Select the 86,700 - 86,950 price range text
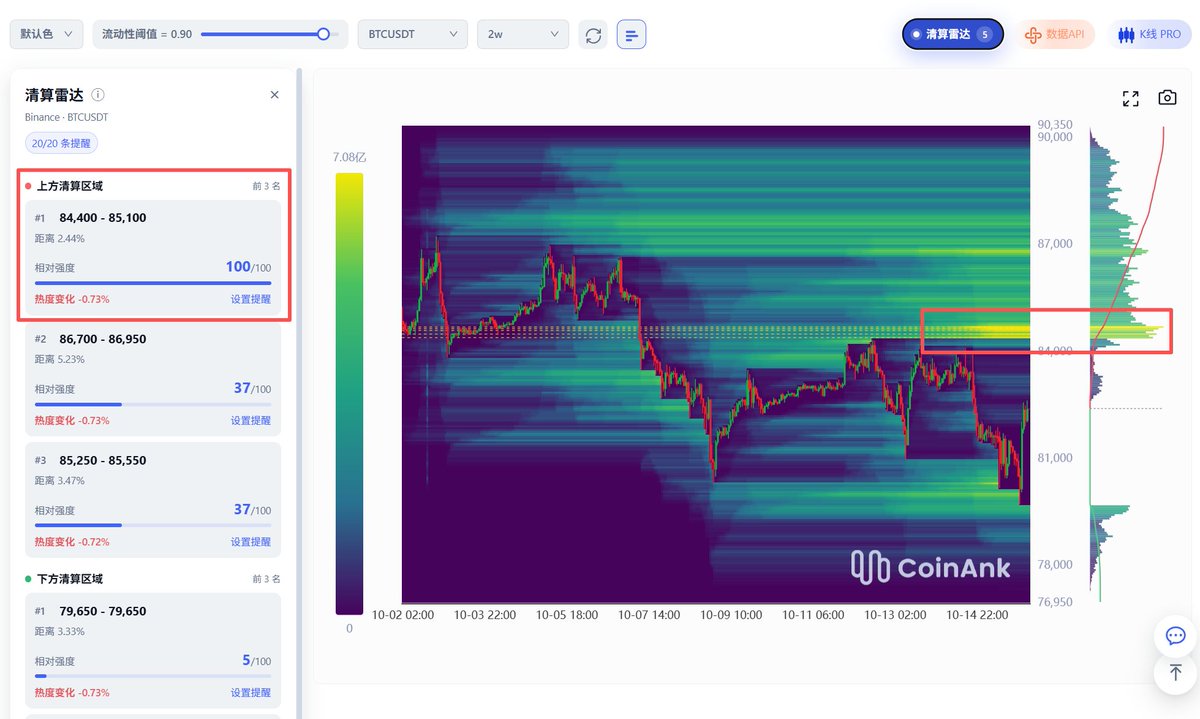This screenshot has height=719, width=1200. click(103, 339)
